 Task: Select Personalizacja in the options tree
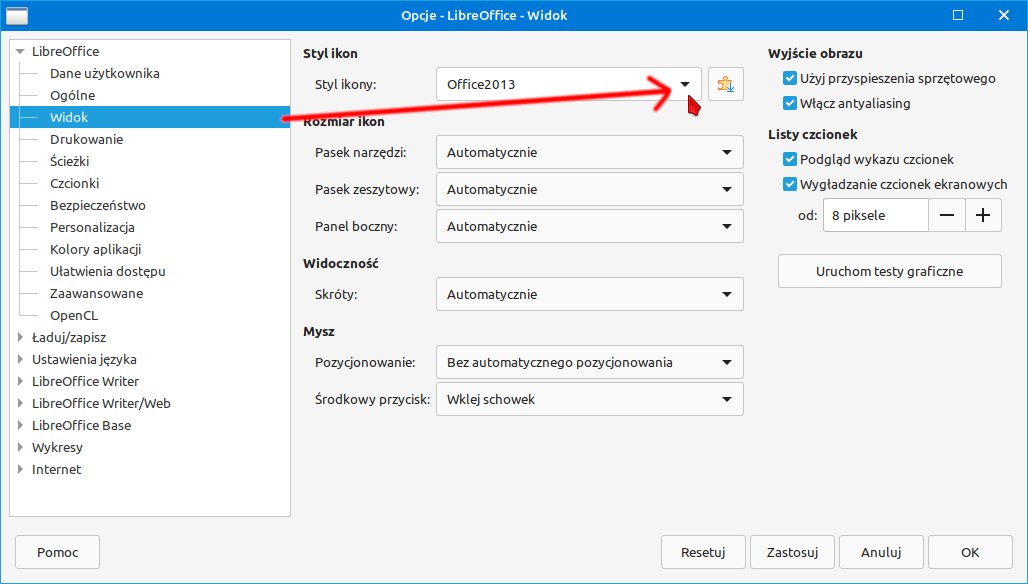[x=92, y=227]
